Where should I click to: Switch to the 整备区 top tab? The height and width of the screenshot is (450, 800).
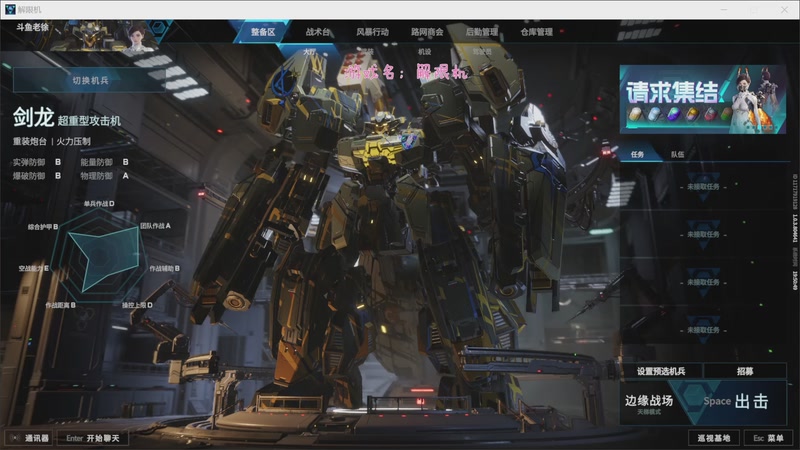tap(263, 32)
